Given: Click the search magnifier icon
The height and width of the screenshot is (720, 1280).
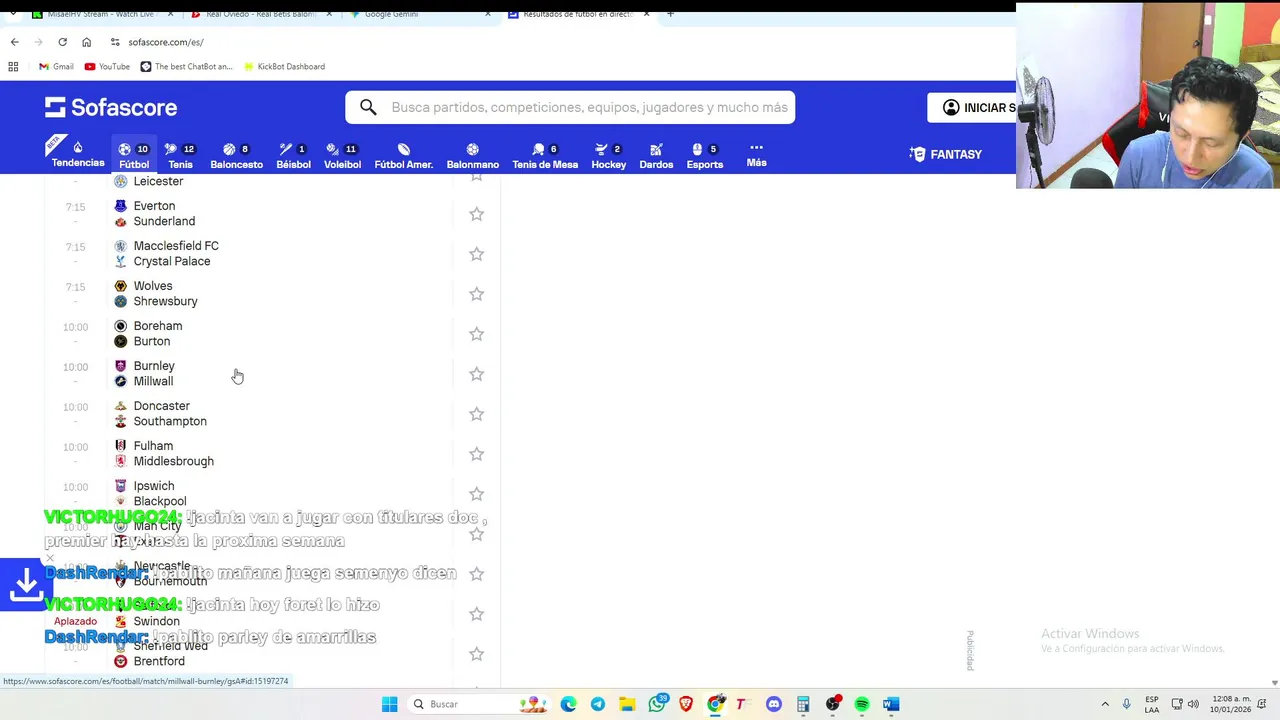Looking at the screenshot, I should (368, 107).
